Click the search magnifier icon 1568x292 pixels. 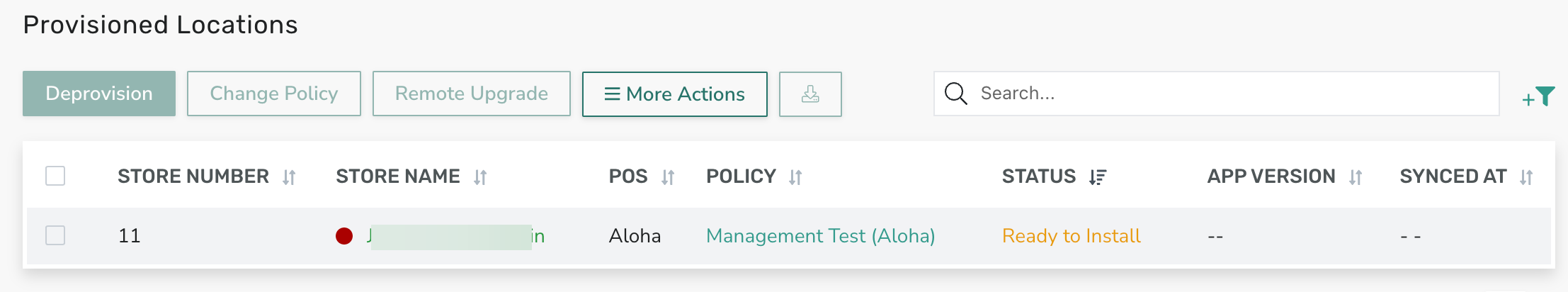(956, 94)
